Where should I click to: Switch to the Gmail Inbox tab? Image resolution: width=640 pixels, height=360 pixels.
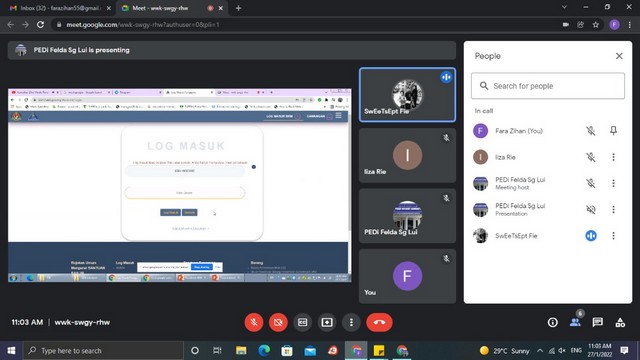[60, 8]
